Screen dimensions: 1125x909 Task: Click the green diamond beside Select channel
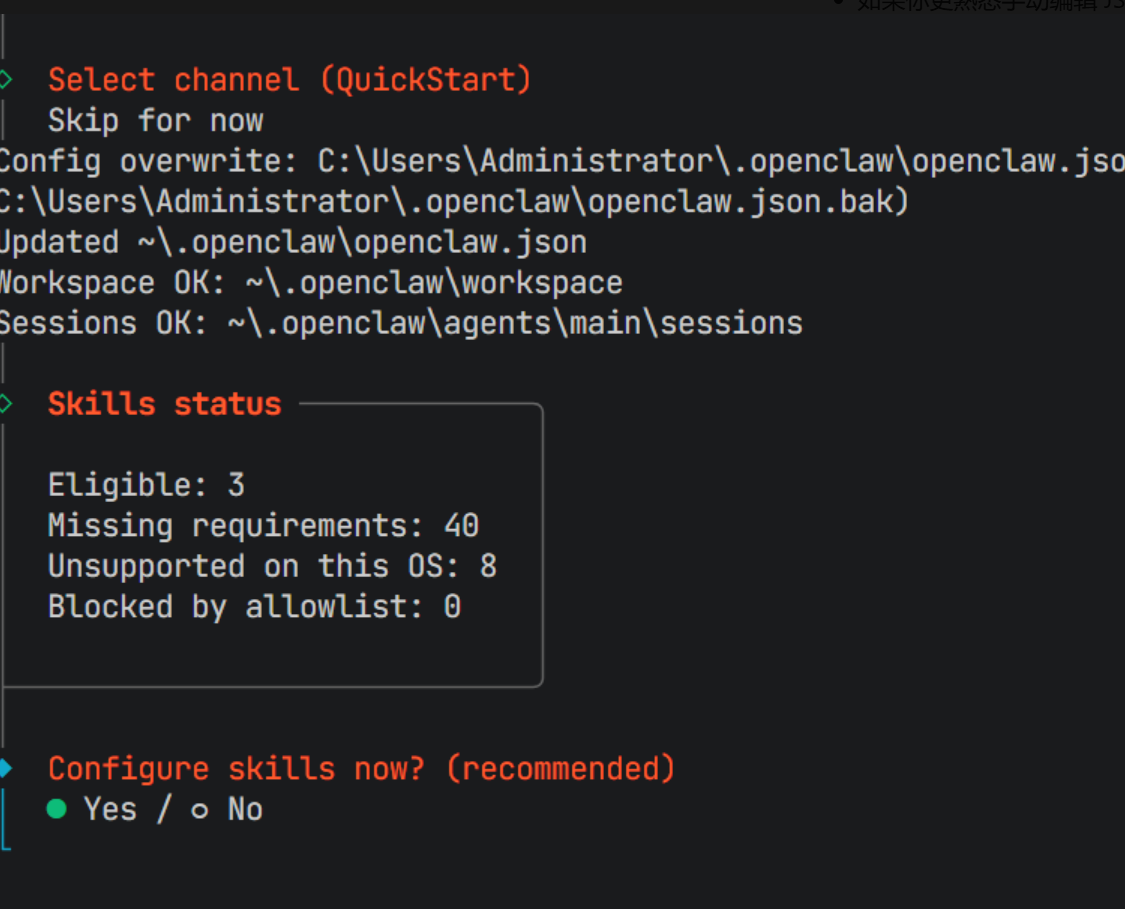tap(5, 79)
